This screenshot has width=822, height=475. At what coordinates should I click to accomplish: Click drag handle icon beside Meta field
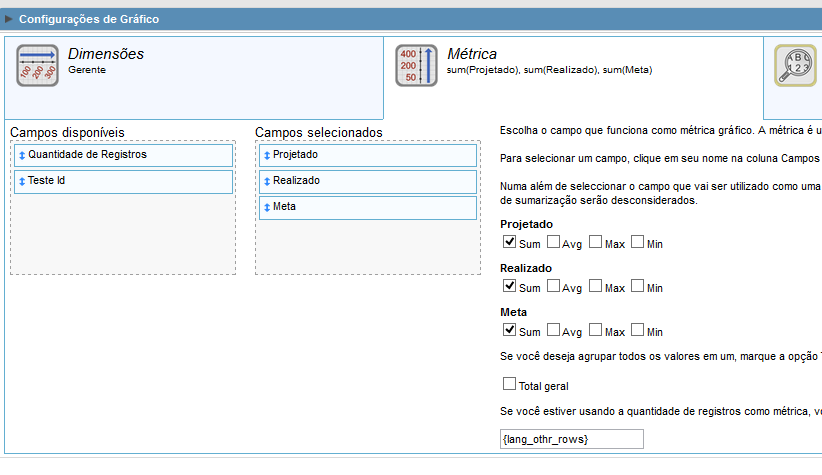point(267,208)
